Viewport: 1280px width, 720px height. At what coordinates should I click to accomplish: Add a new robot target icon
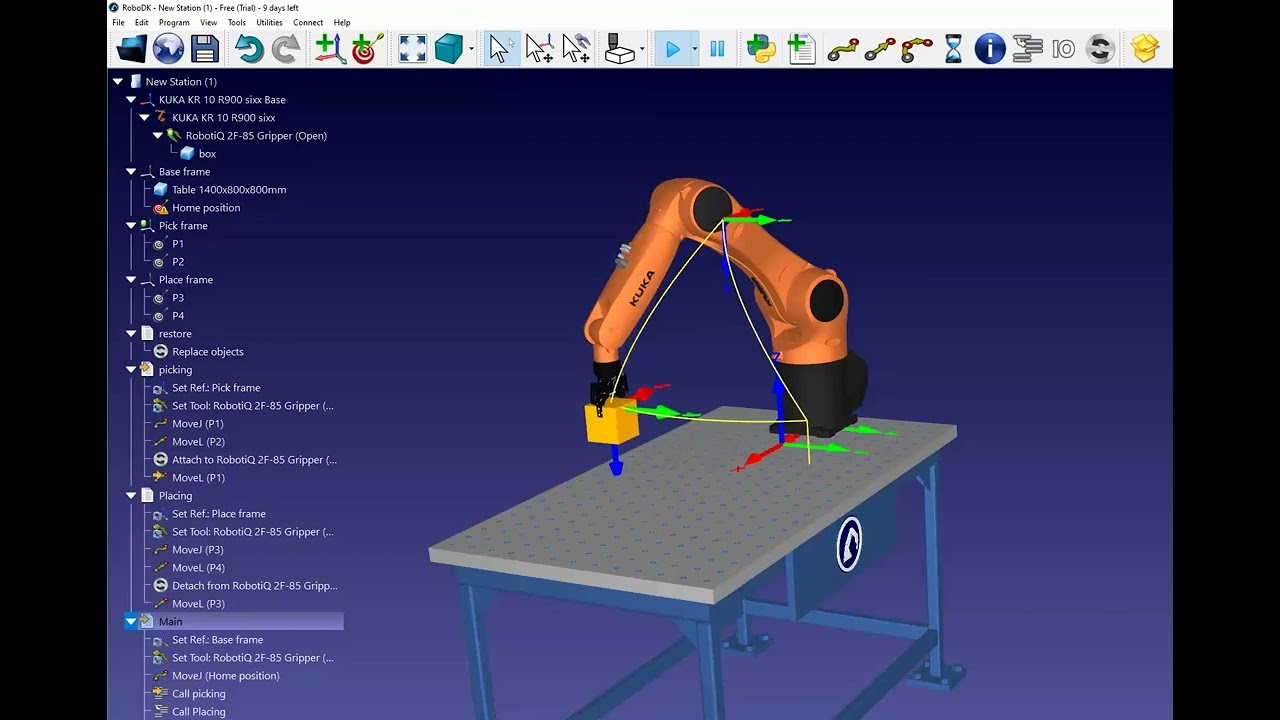point(367,48)
